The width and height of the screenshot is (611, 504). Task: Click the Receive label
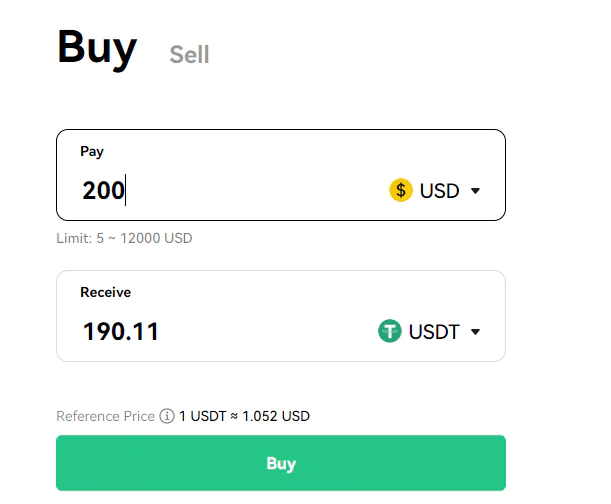tap(106, 292)
